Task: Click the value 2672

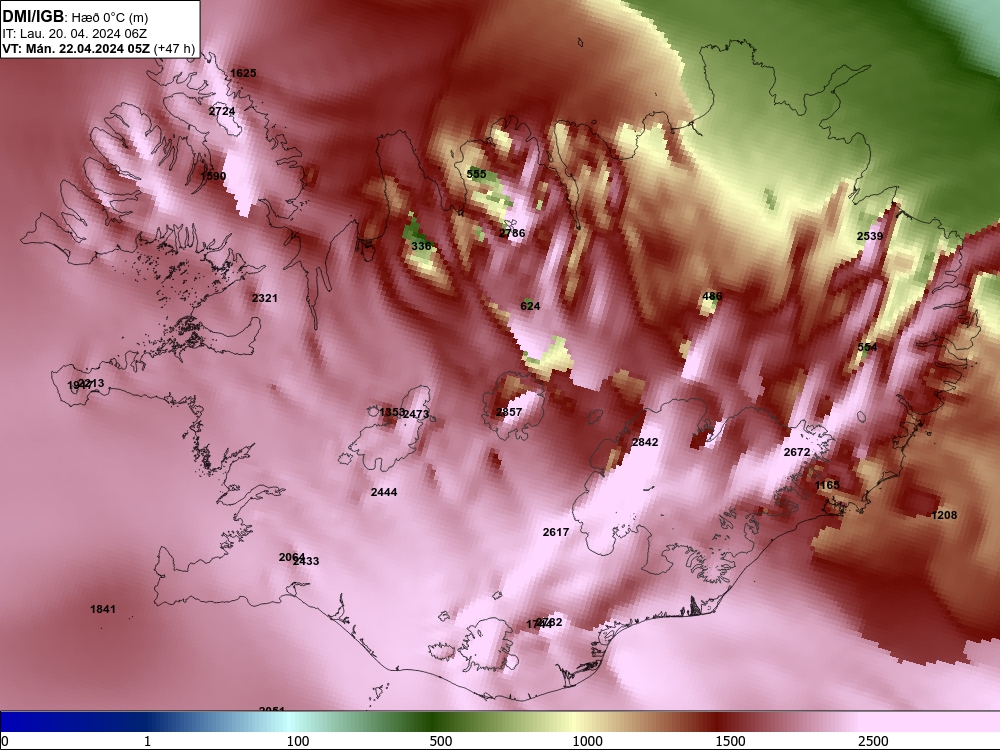Action: coord(797,452)
